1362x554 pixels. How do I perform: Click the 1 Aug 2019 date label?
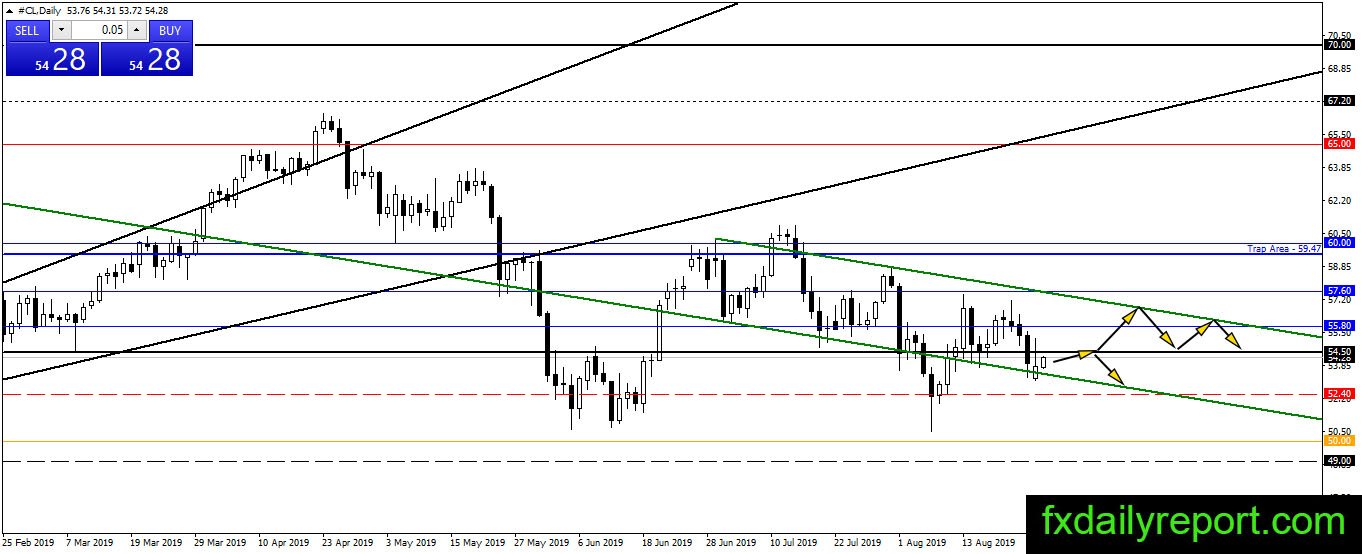click(x=921, y=543)
